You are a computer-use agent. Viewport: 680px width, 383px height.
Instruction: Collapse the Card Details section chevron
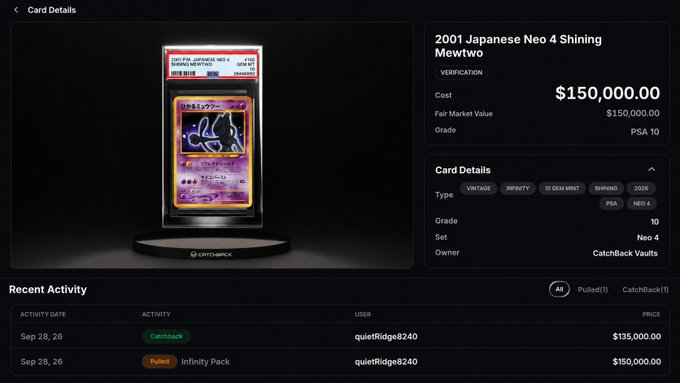(651, 170)
